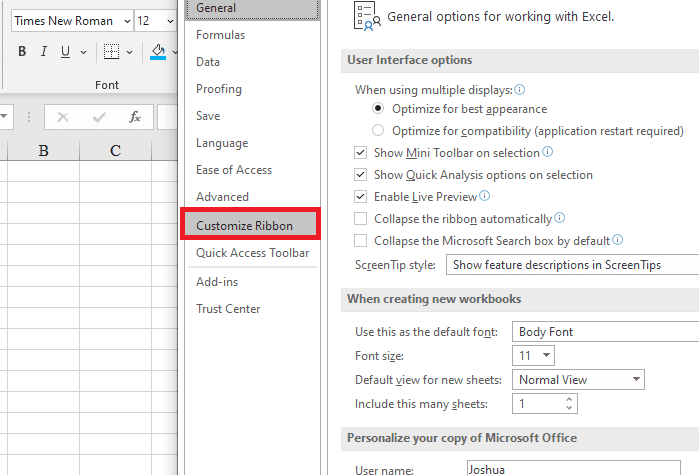This screenshot has height=475, width=699.
Task: Select column B header in spreadsheet
Action: (x=44, y=151)
